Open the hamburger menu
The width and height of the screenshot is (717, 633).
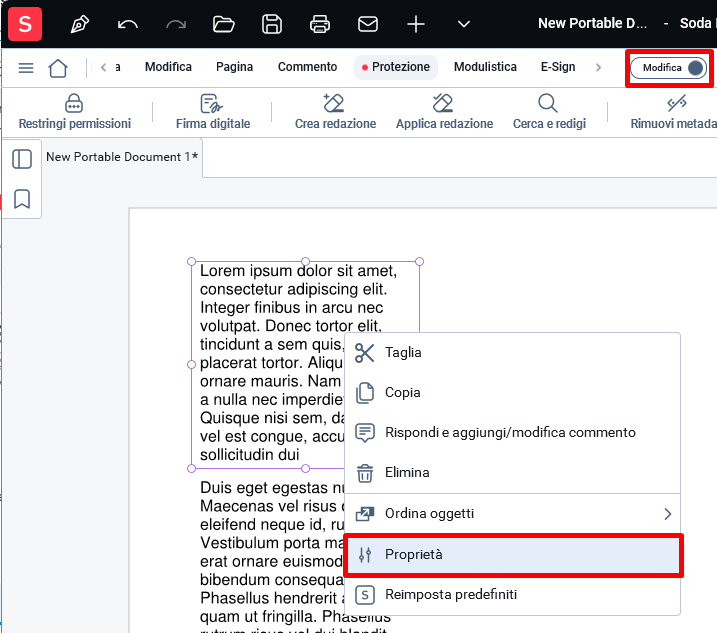click(26, 68)
